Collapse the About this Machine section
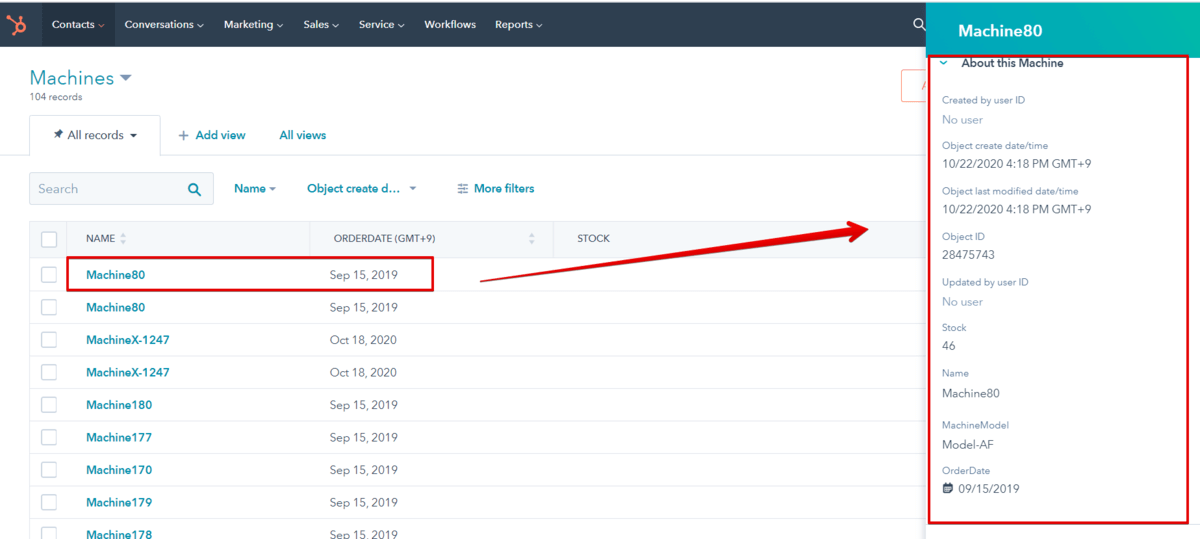The image size is (1200, 539). [x=944, y=63]
